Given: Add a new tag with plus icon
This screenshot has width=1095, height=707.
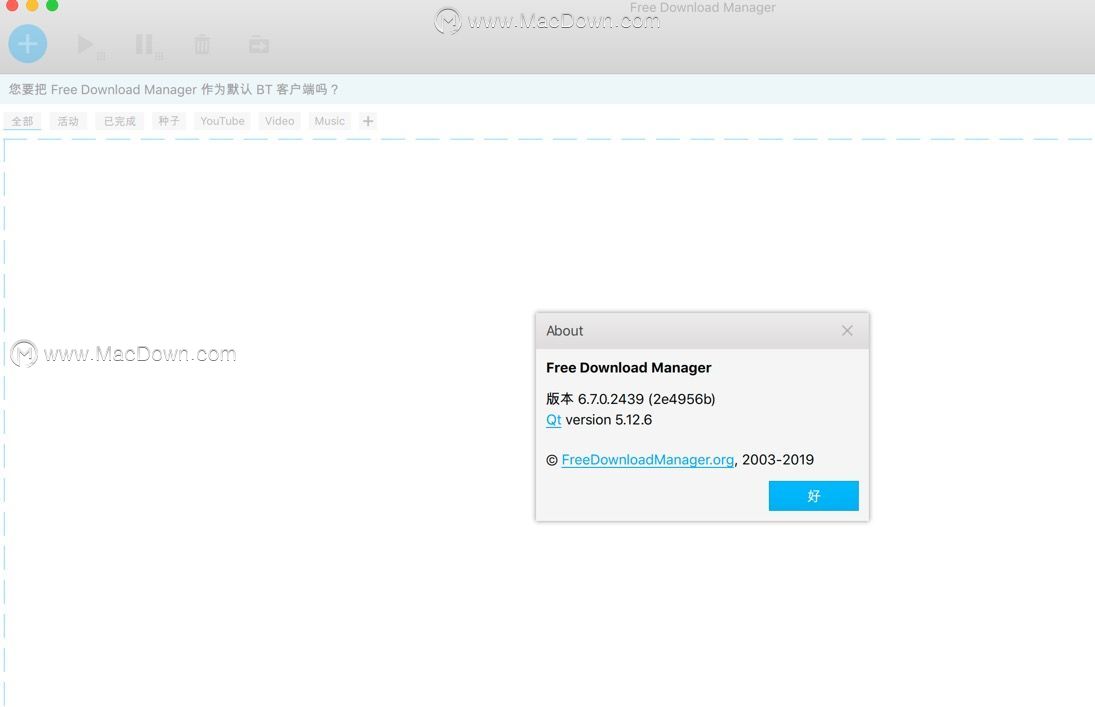Looking at the screenshot, I should [x=368, y=121].
